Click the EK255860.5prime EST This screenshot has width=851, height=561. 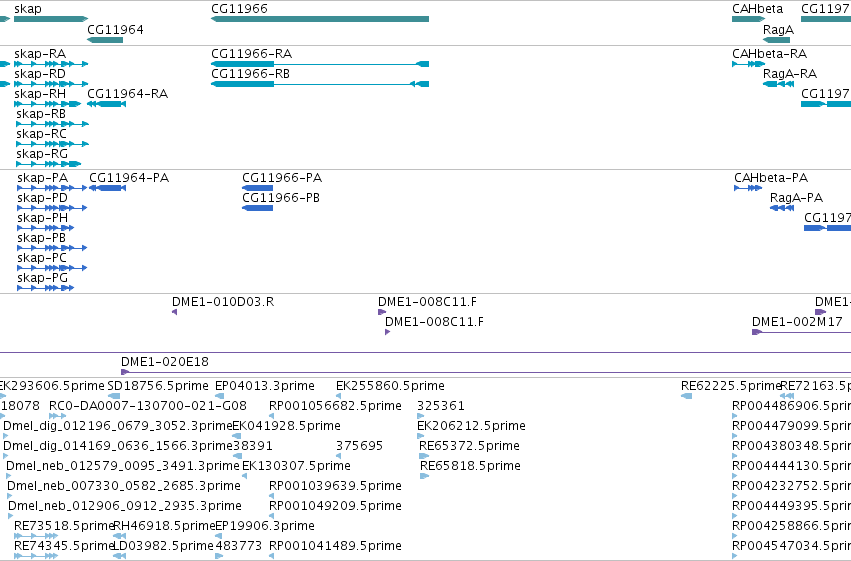339,396
